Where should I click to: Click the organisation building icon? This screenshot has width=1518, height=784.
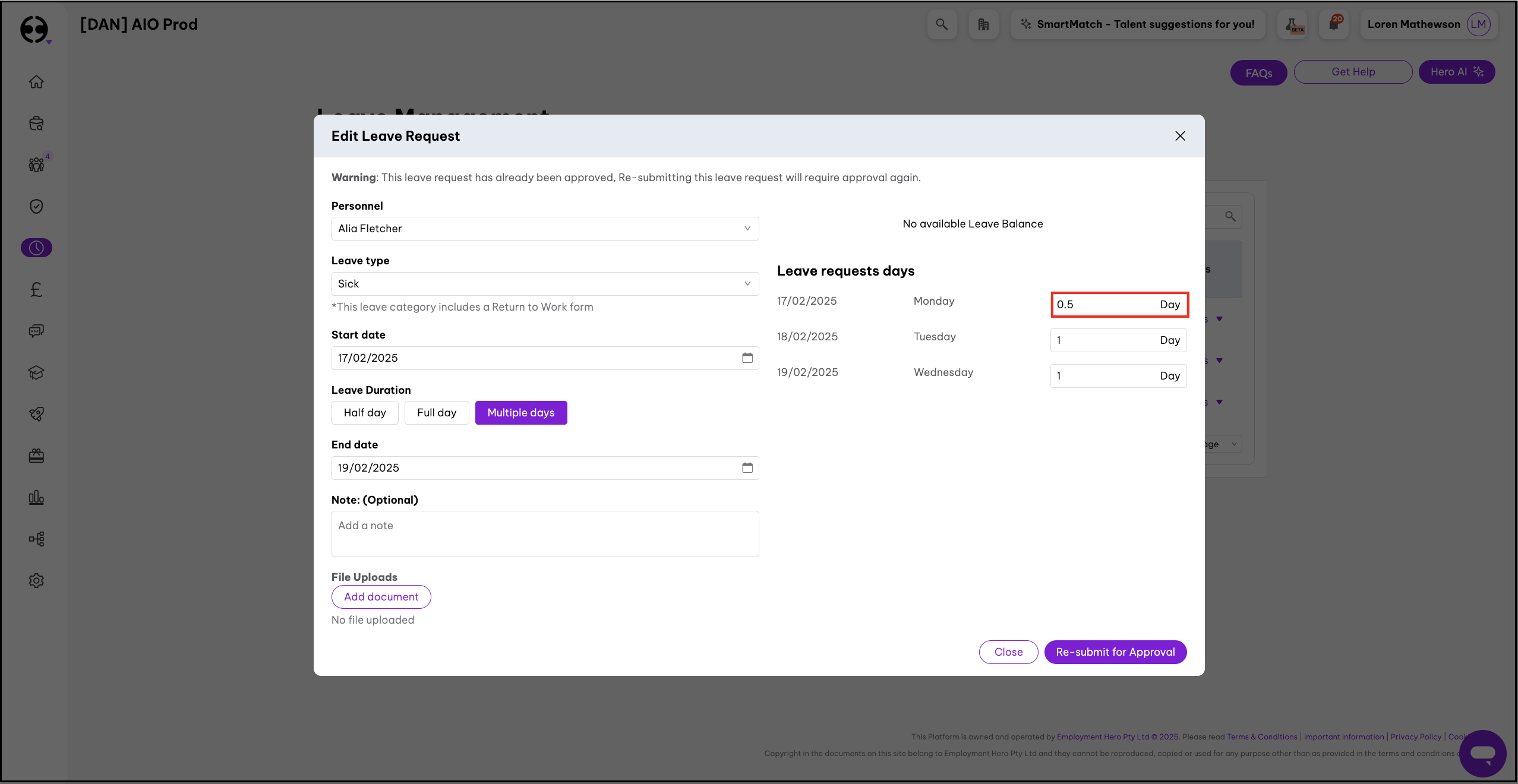[x=983, y=24]
